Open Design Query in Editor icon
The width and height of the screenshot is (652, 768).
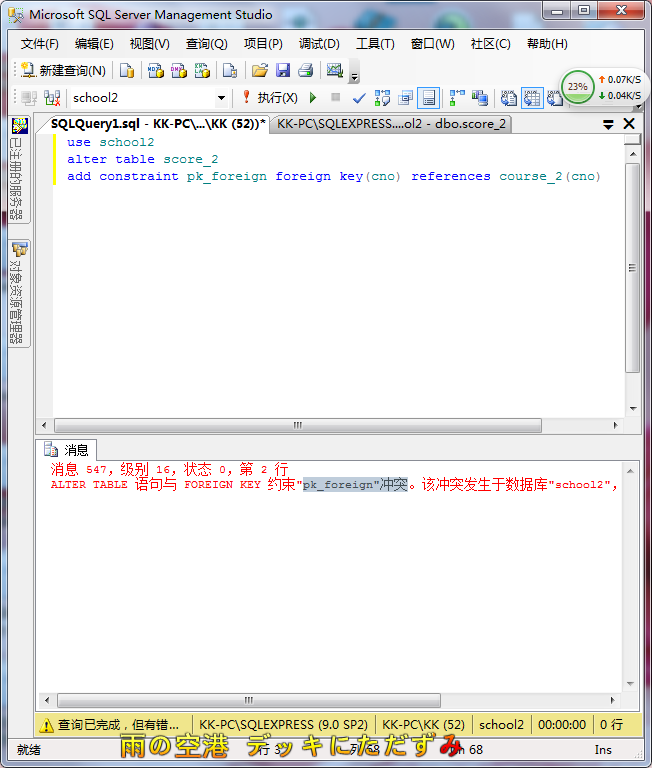tap(405, 98)
